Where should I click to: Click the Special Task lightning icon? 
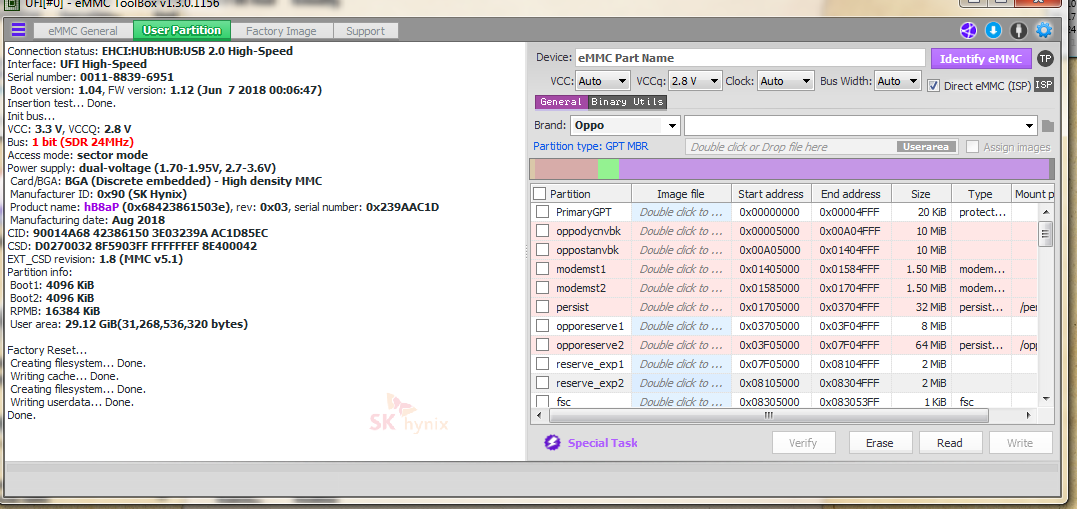[x=552, y=442]
